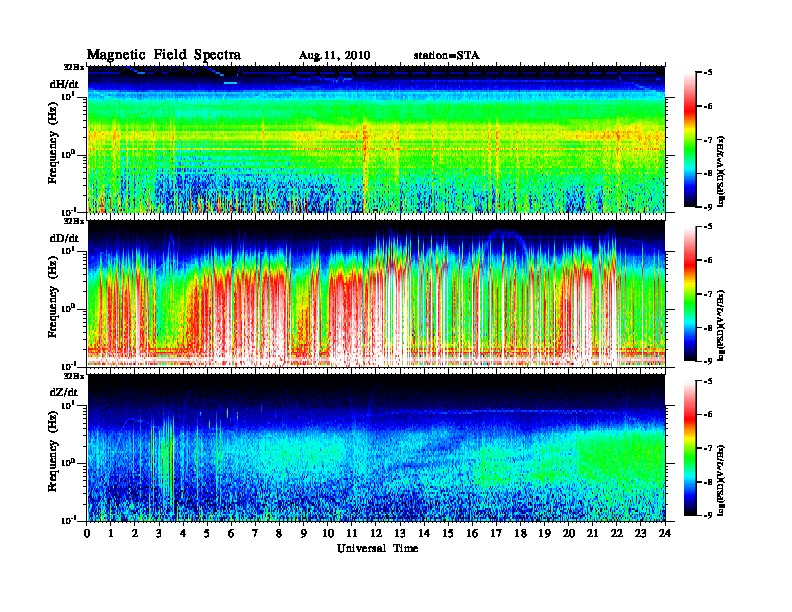The image size is (792, 612).
Task: Click hour tick label "3" on time axis
Action: (x=159, y=533)
